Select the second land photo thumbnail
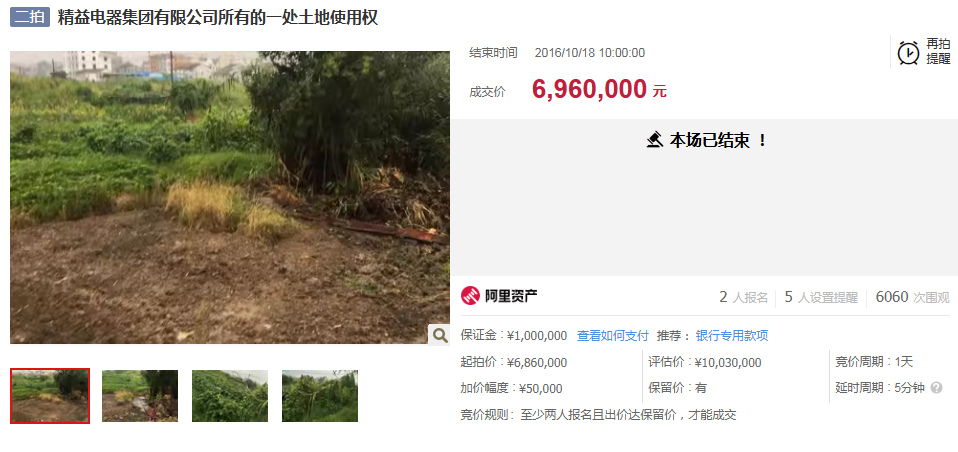This screenshot has width=958, height=452. [140, 396]
